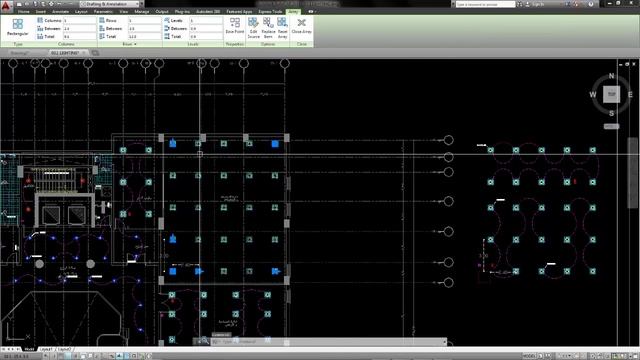Click the Columns count input field
This screenshot has height=360, width=640.
pos(79,20)
